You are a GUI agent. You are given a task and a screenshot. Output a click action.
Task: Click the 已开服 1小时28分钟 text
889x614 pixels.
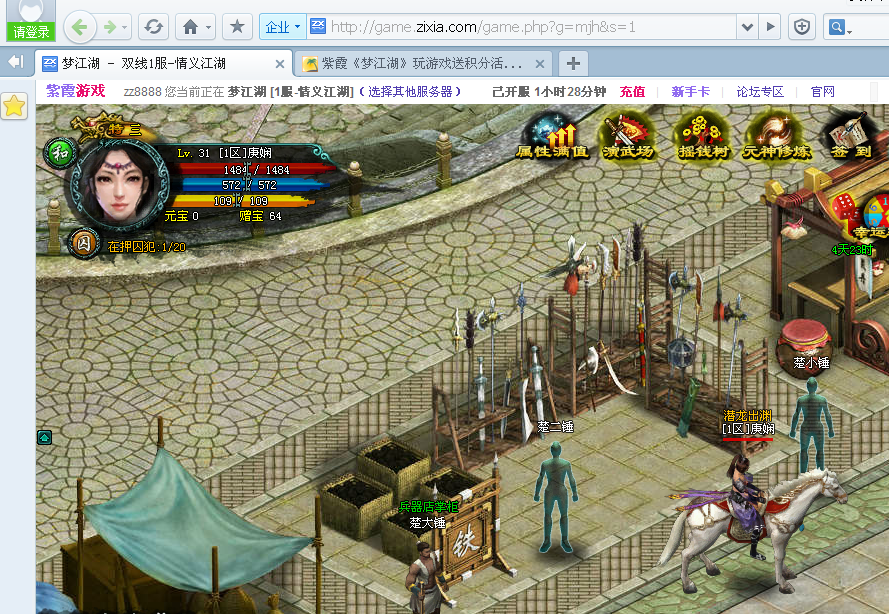click(x=549, y=91)
